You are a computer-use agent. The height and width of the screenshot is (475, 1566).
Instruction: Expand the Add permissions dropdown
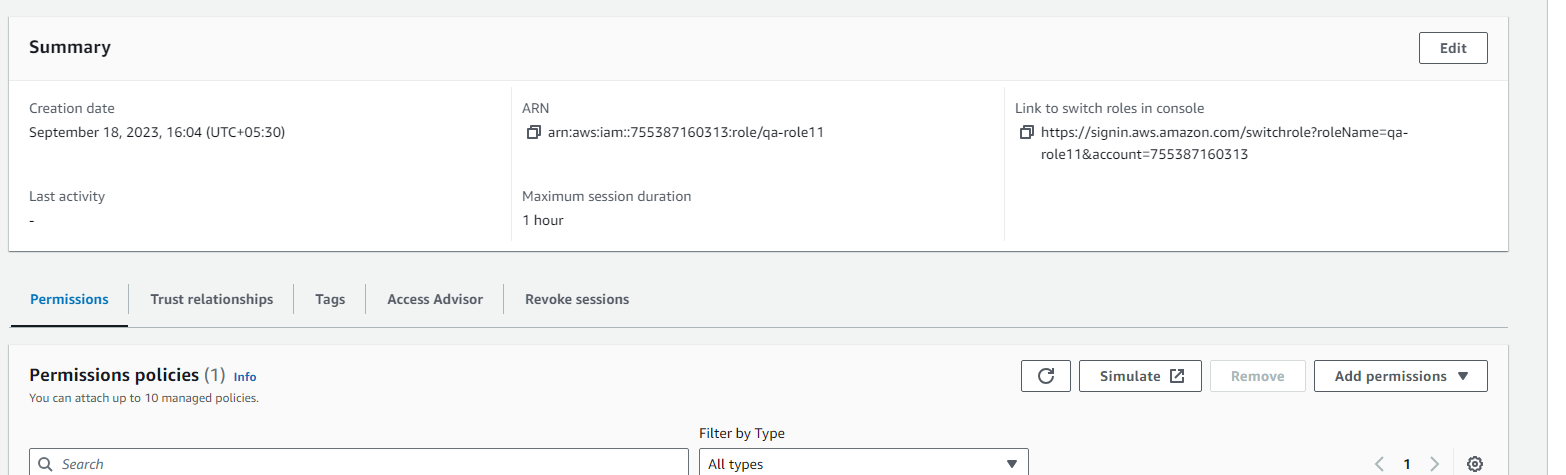pos(1400,376)
